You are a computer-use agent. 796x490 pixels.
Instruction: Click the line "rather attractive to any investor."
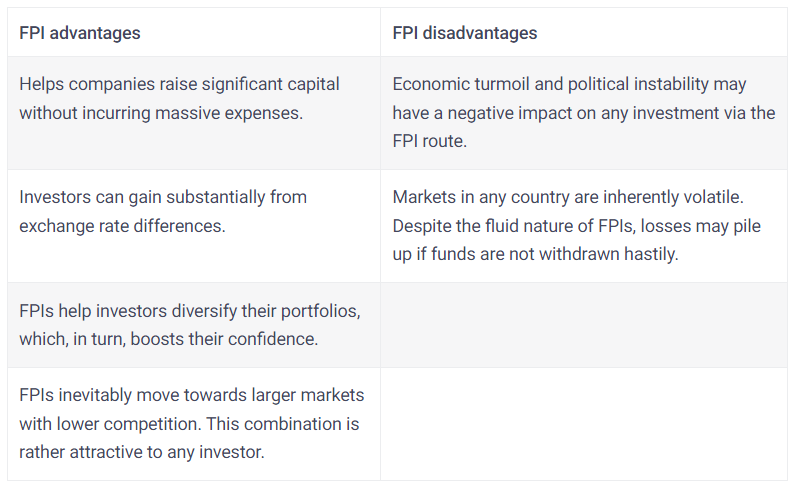[x=141, y=452]
